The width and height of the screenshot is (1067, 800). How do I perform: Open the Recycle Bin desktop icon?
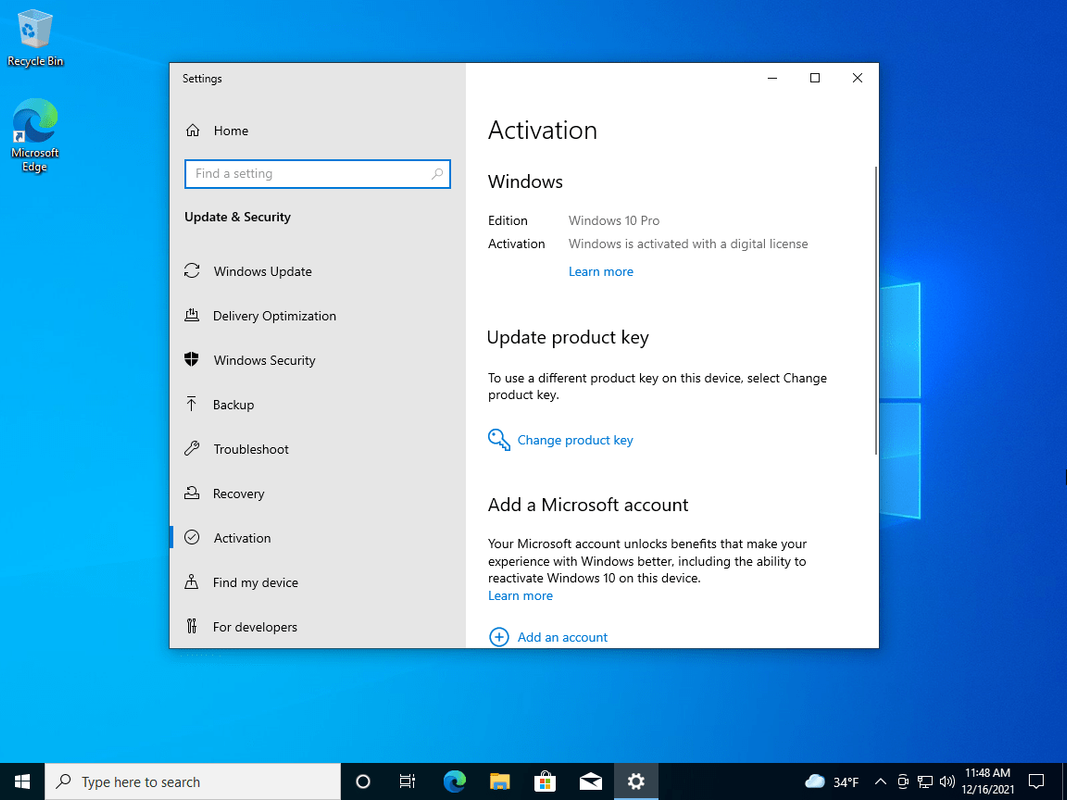35,39
